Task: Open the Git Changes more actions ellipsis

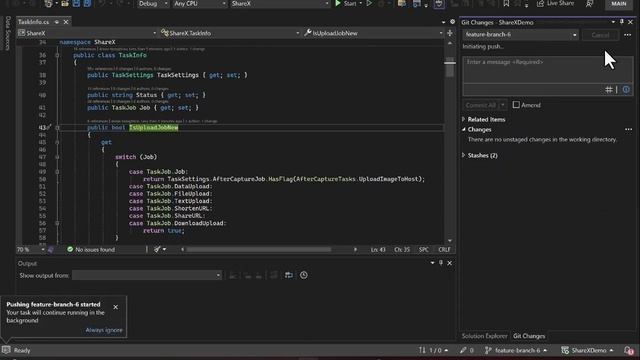Action: coord(628,35)
